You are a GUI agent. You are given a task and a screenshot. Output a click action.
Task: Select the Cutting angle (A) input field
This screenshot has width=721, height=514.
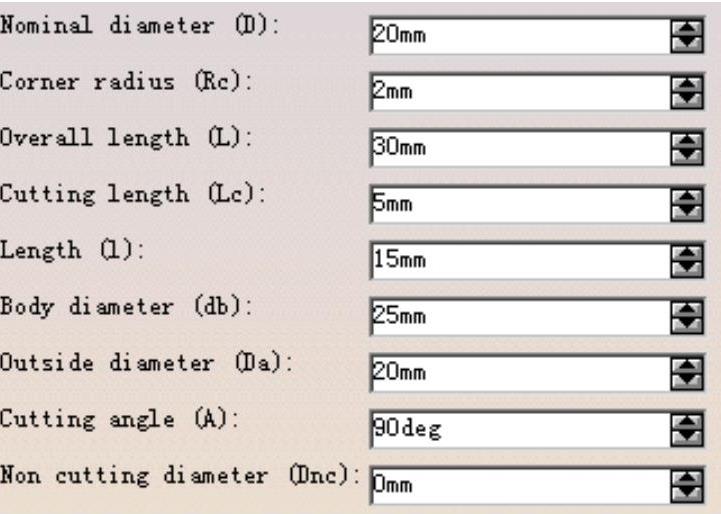point(520,431)
